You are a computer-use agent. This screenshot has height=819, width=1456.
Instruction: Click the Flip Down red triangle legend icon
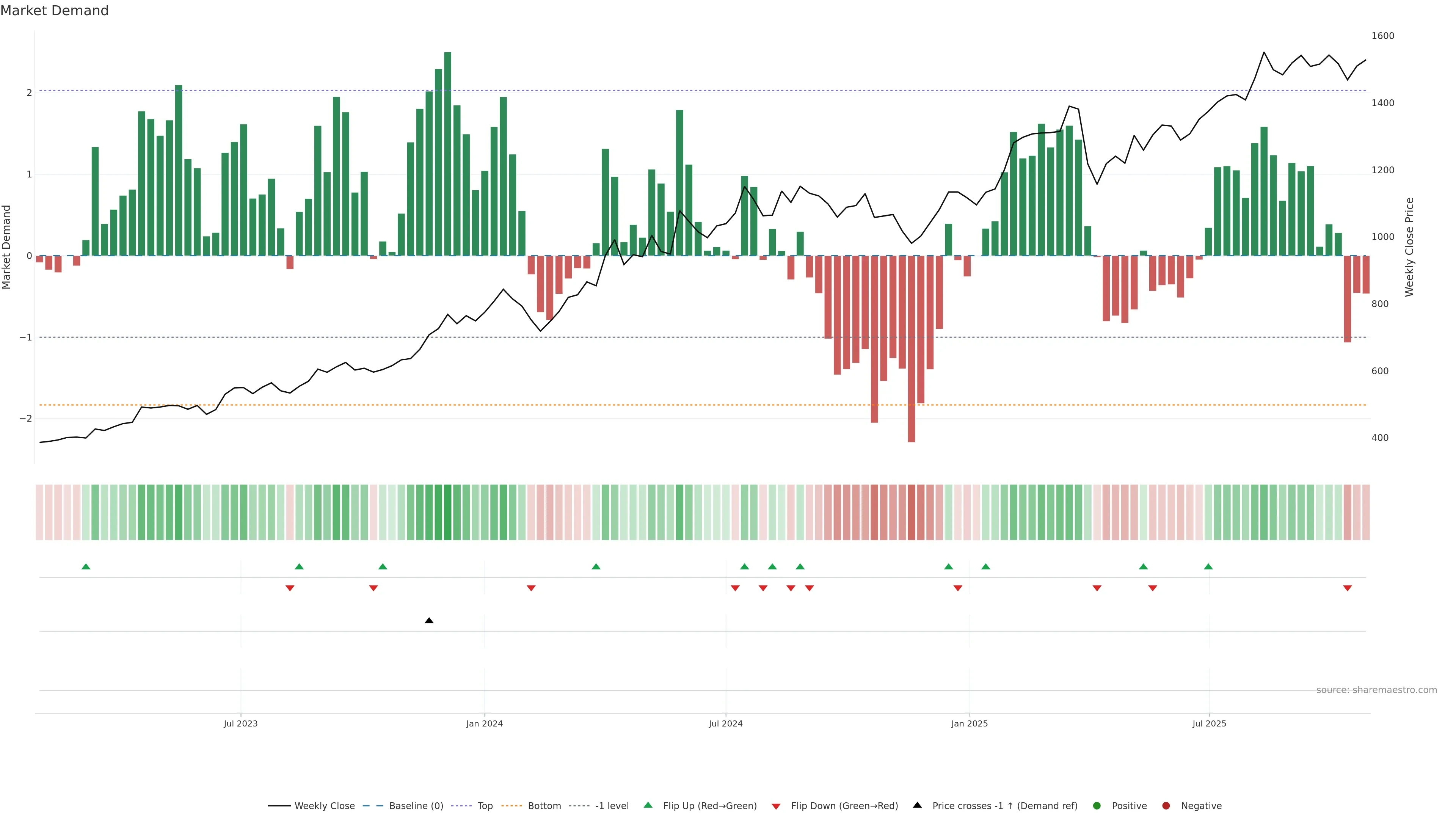(x=776, y=806)
